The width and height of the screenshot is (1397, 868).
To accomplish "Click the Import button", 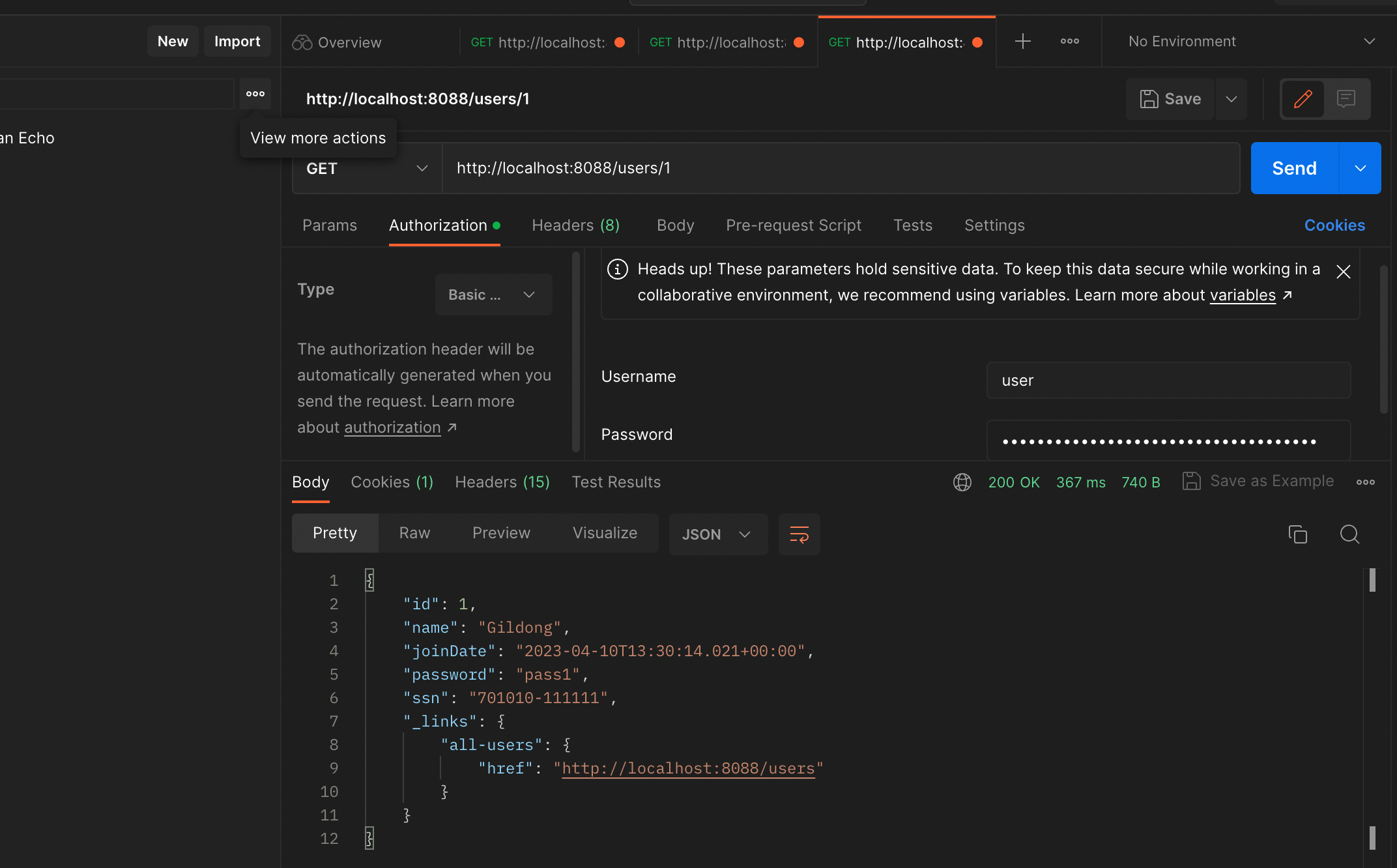I will click(x=237, y=41).
